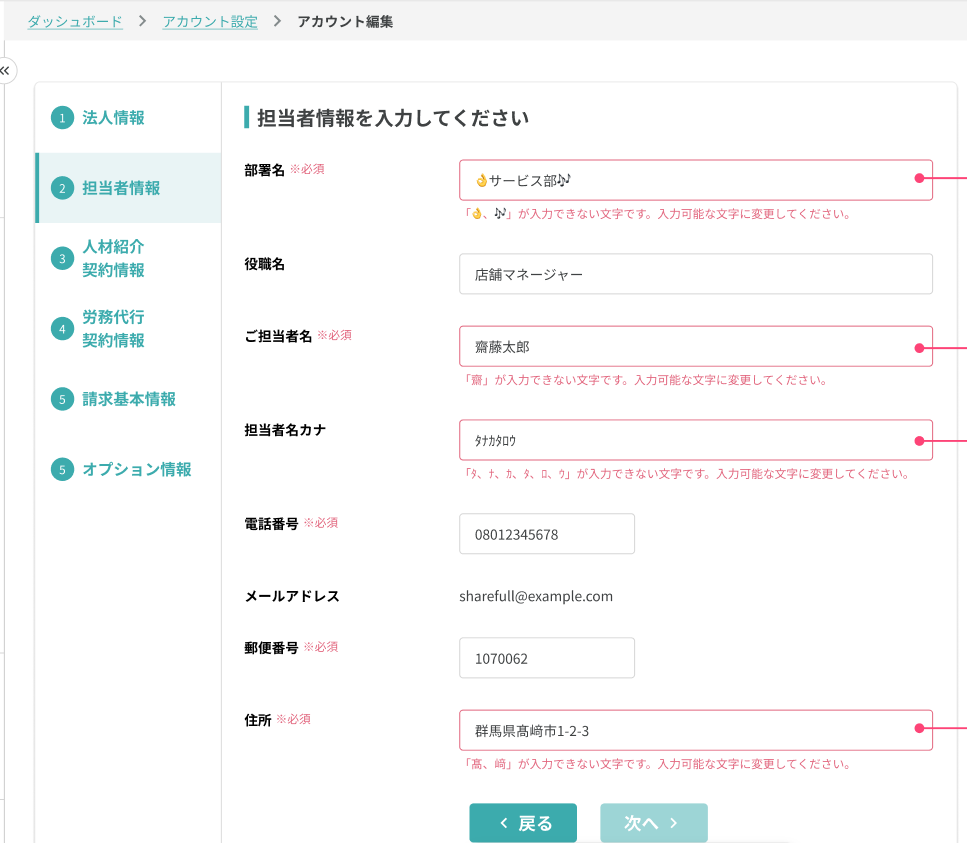Click step 1 circle icon for 法人情報

(62, 118)
